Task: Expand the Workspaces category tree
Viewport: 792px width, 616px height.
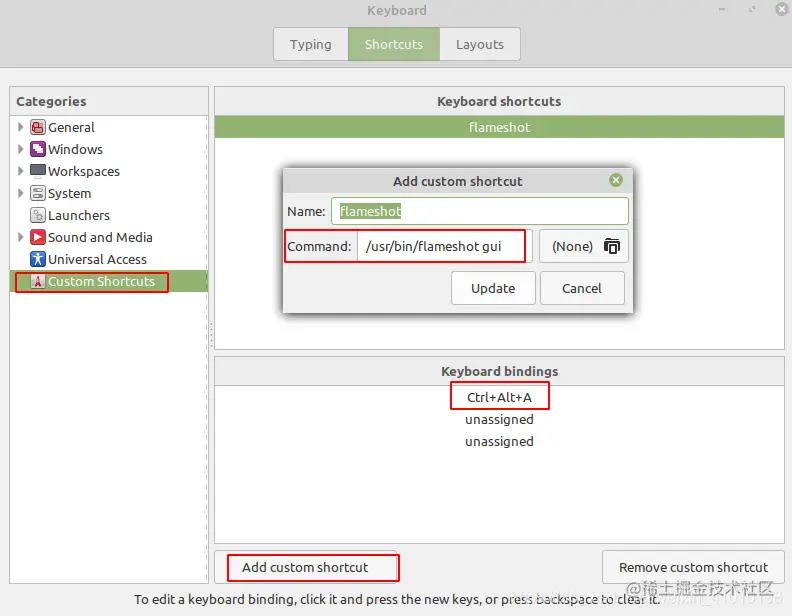Action: [20, 171]
